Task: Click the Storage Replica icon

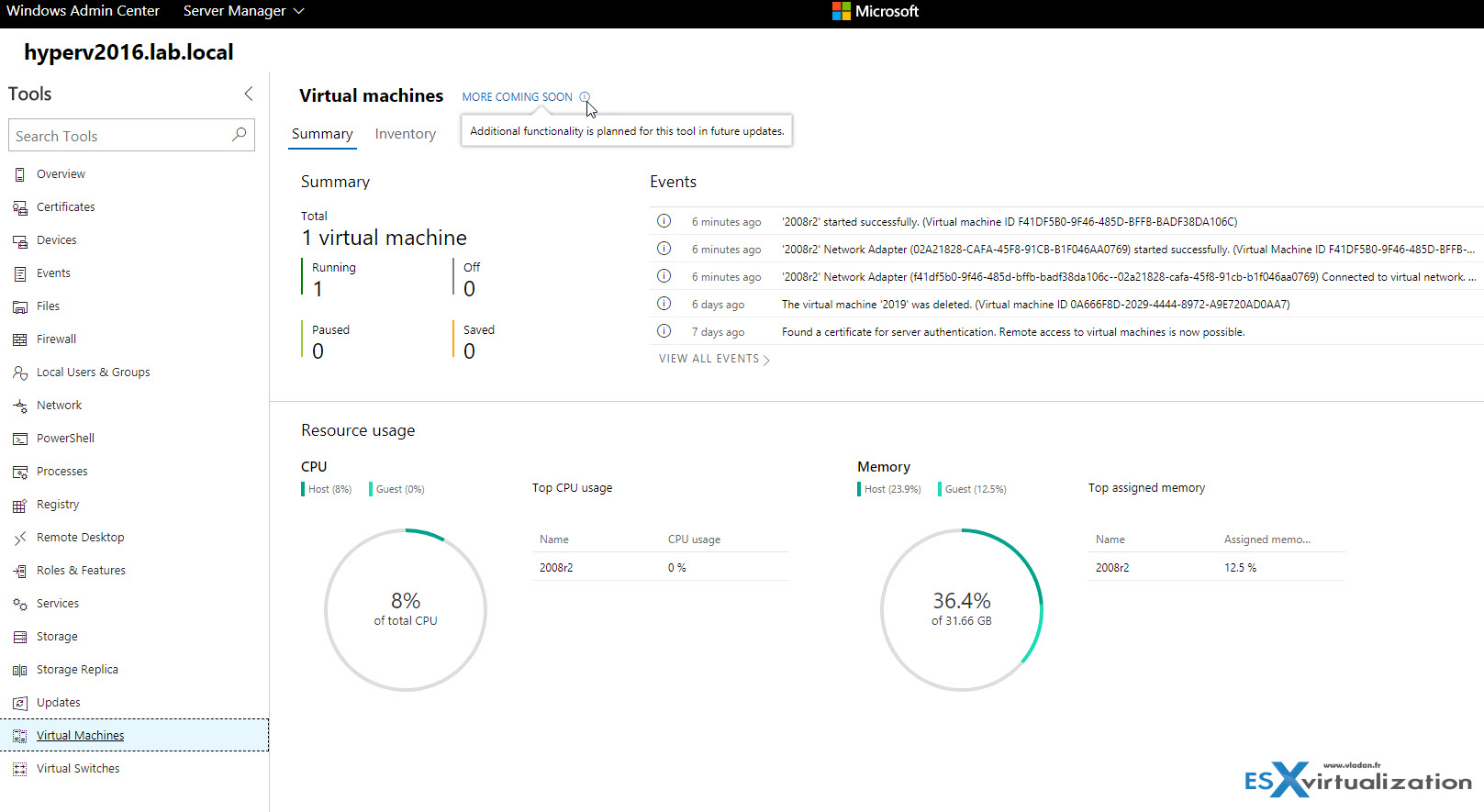Action: pos(19,670)
